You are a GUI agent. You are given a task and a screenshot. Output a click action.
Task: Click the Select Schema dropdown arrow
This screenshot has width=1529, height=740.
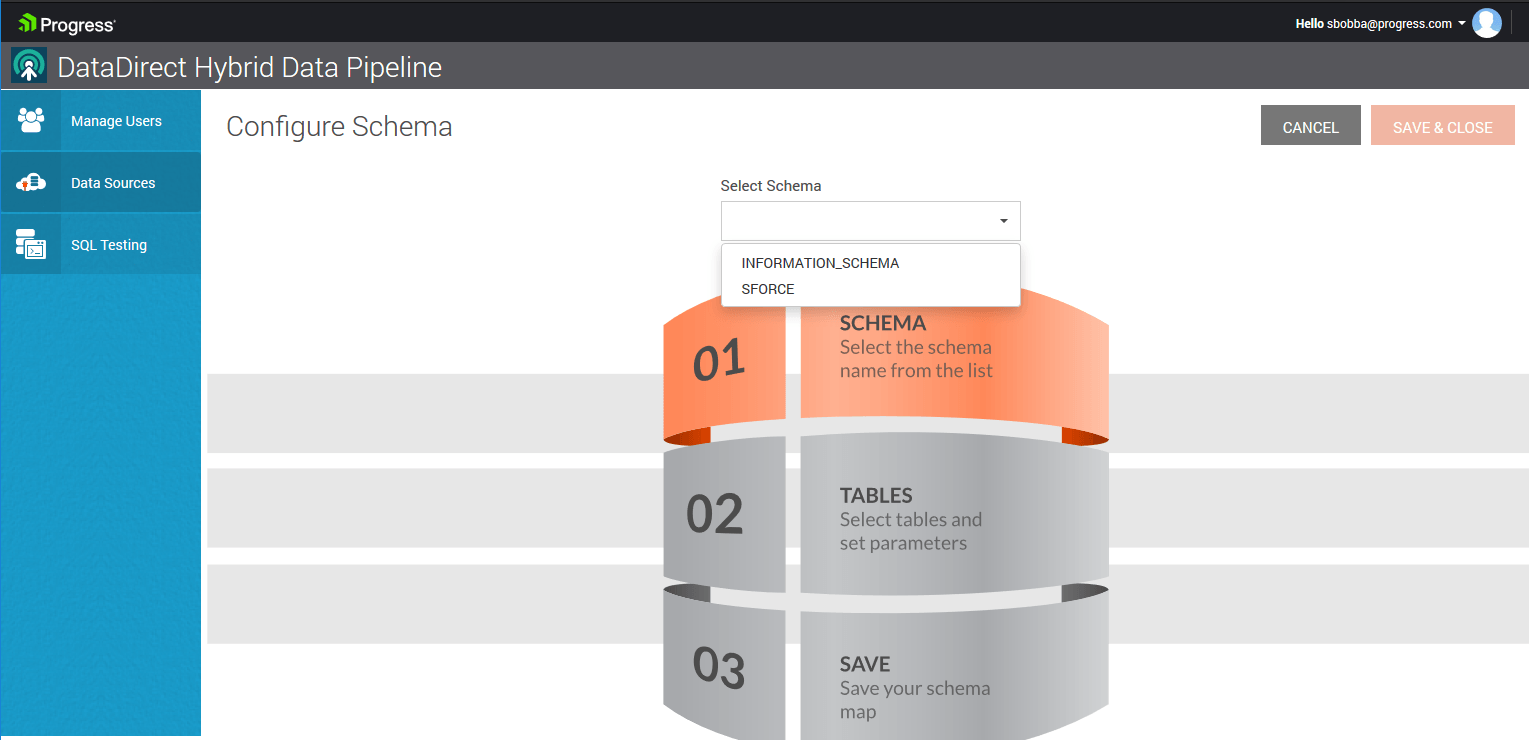(1003, 221)
